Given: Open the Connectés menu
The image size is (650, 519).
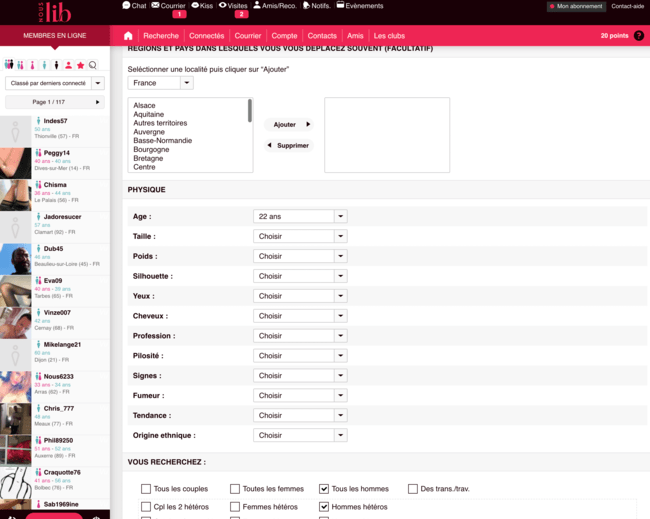Looking at the screenshot, I should [206, 36].
